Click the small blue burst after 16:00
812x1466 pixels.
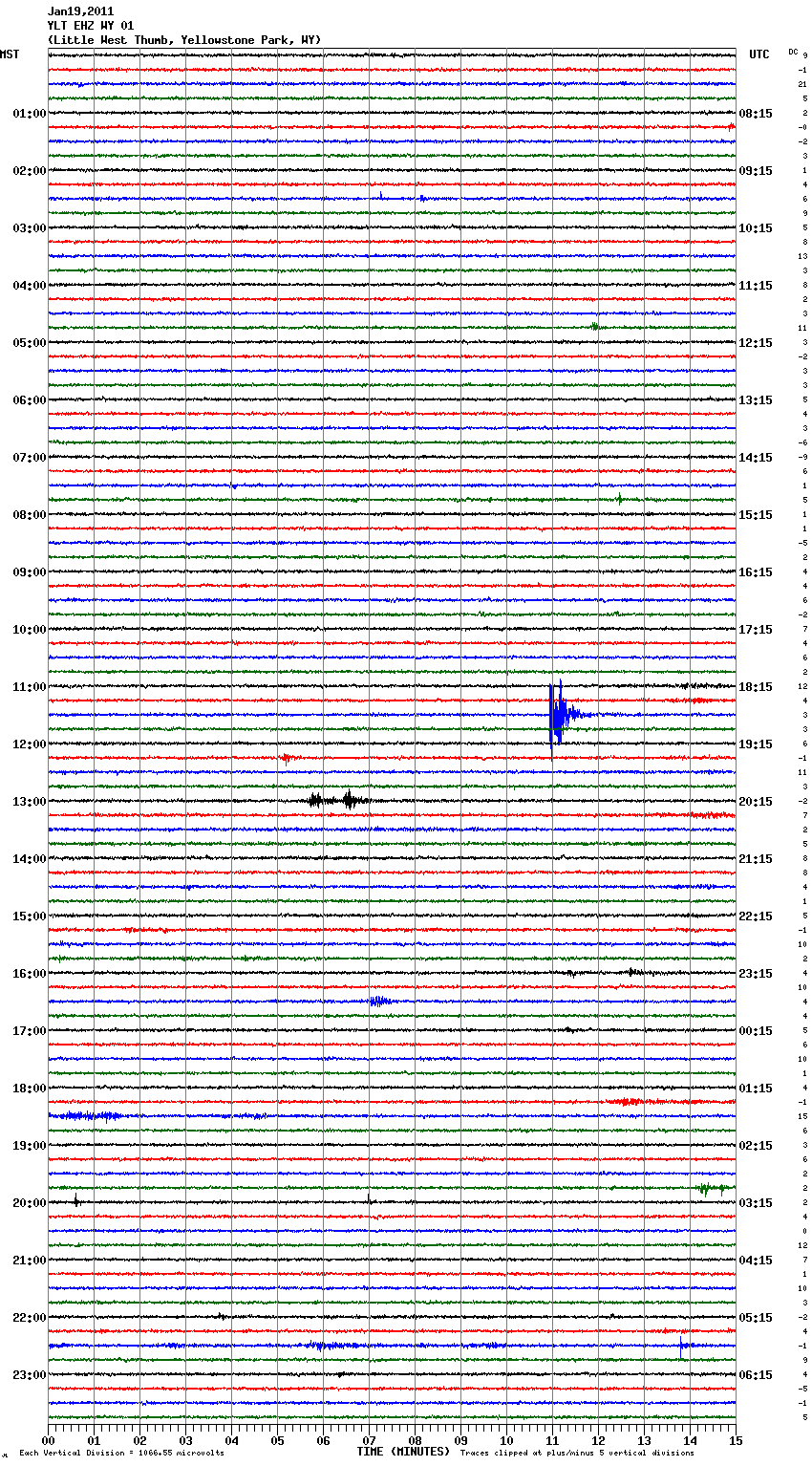point(379,1002)
